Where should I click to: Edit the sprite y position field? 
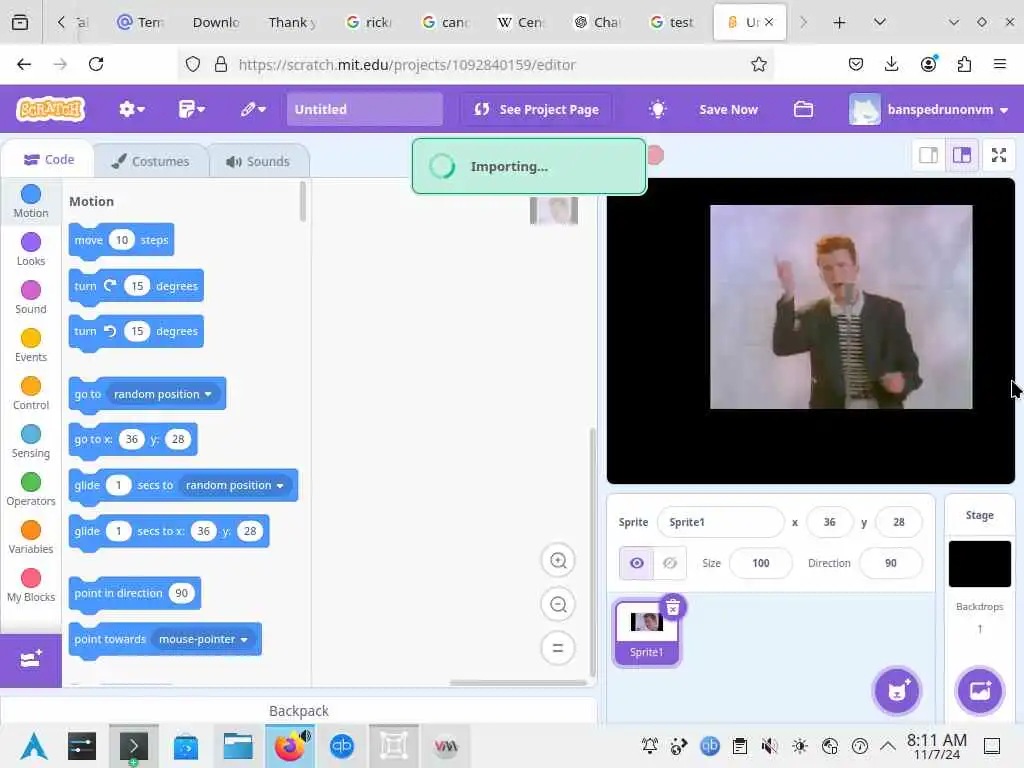[x=899, y=522]
